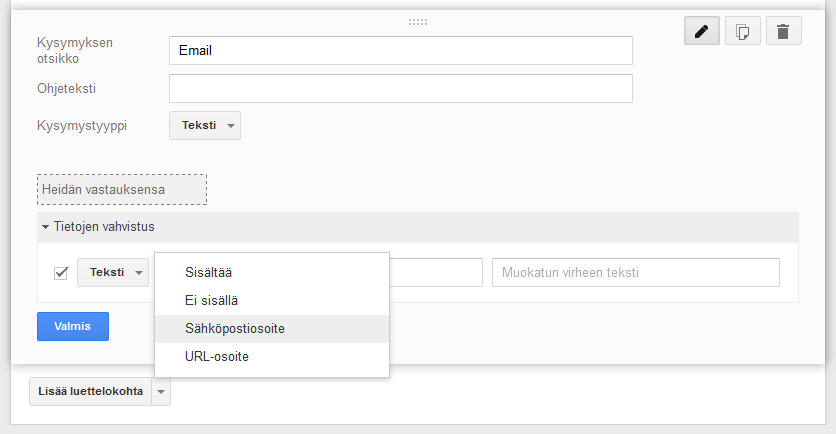The width and height of the screenshot is (836, 434).
Task: Click the Heidän vastauksensa placeholder box
Action: [122, 189]
